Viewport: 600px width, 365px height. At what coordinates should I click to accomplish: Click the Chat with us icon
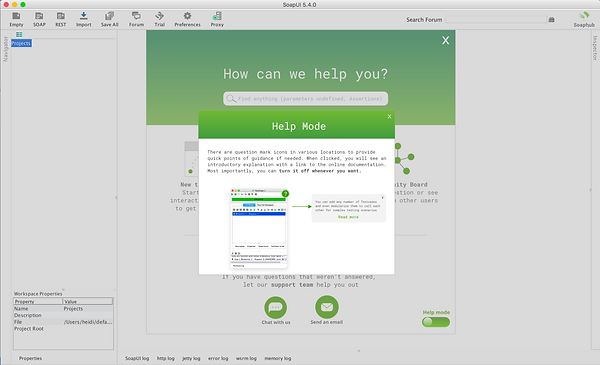coord(276,307)
